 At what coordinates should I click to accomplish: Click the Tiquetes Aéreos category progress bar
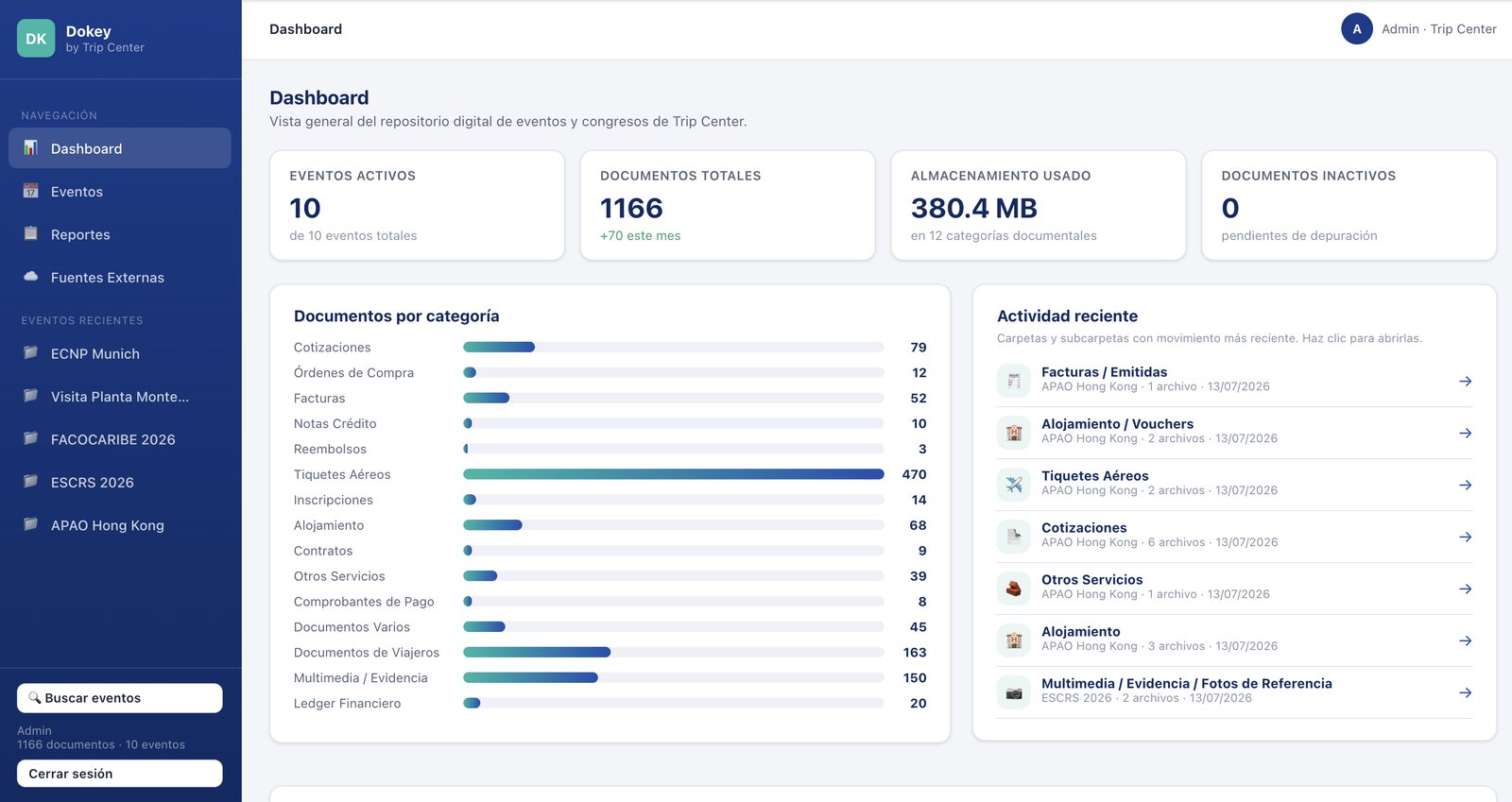[674, 474]
